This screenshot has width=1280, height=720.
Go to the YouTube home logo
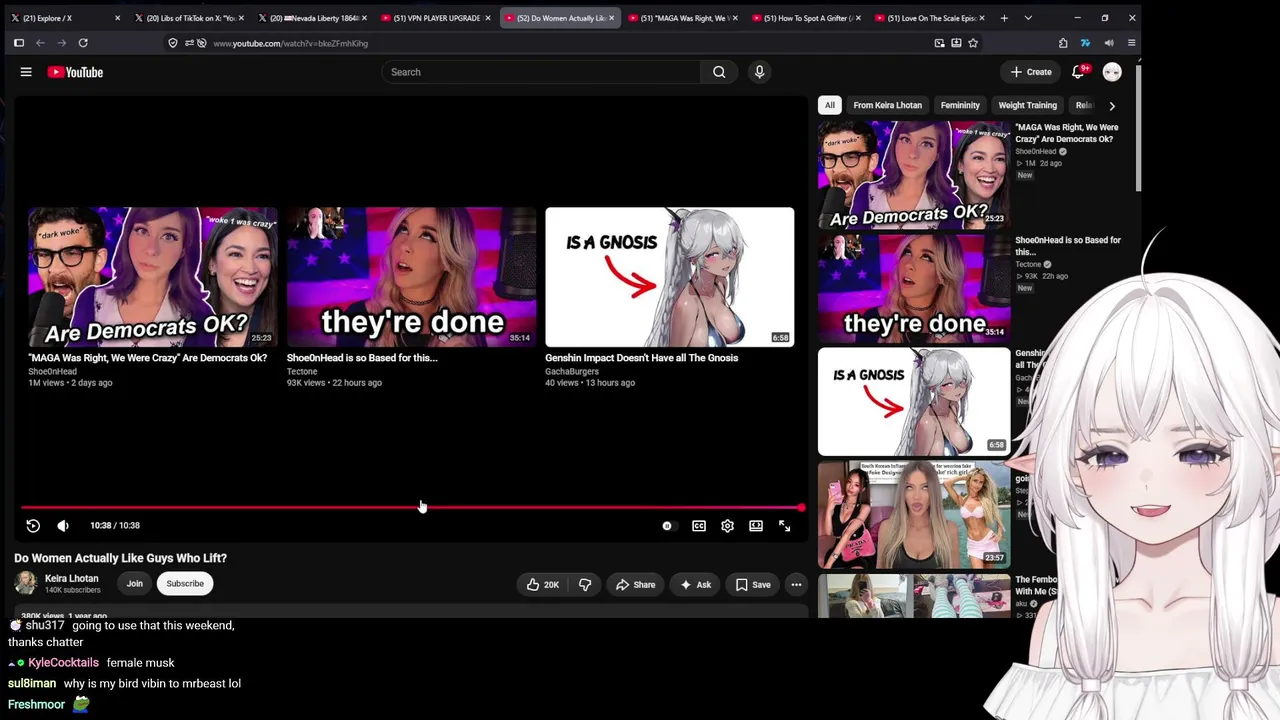coord(75,72)
